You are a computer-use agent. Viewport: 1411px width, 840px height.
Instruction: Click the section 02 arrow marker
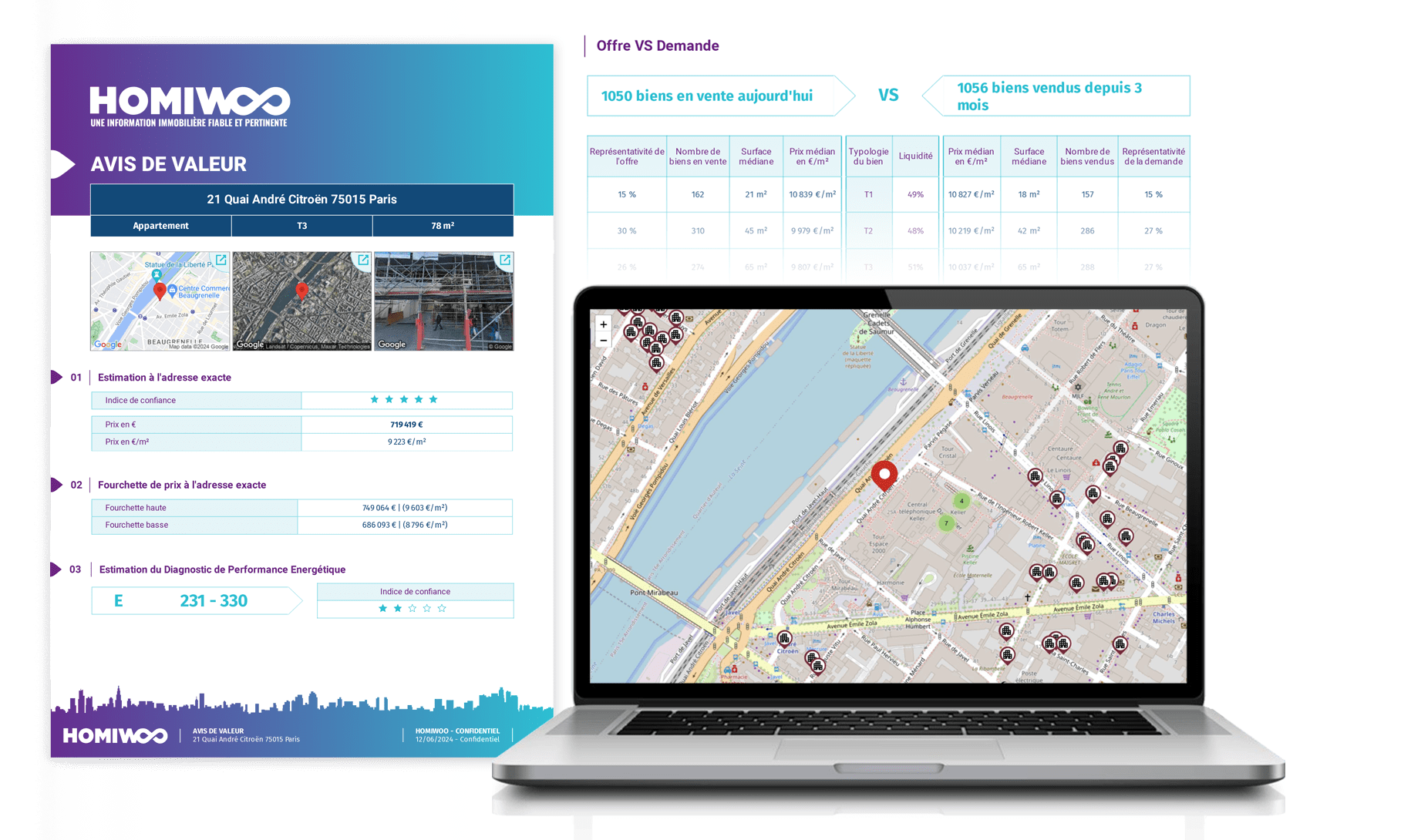coord(56,485)
